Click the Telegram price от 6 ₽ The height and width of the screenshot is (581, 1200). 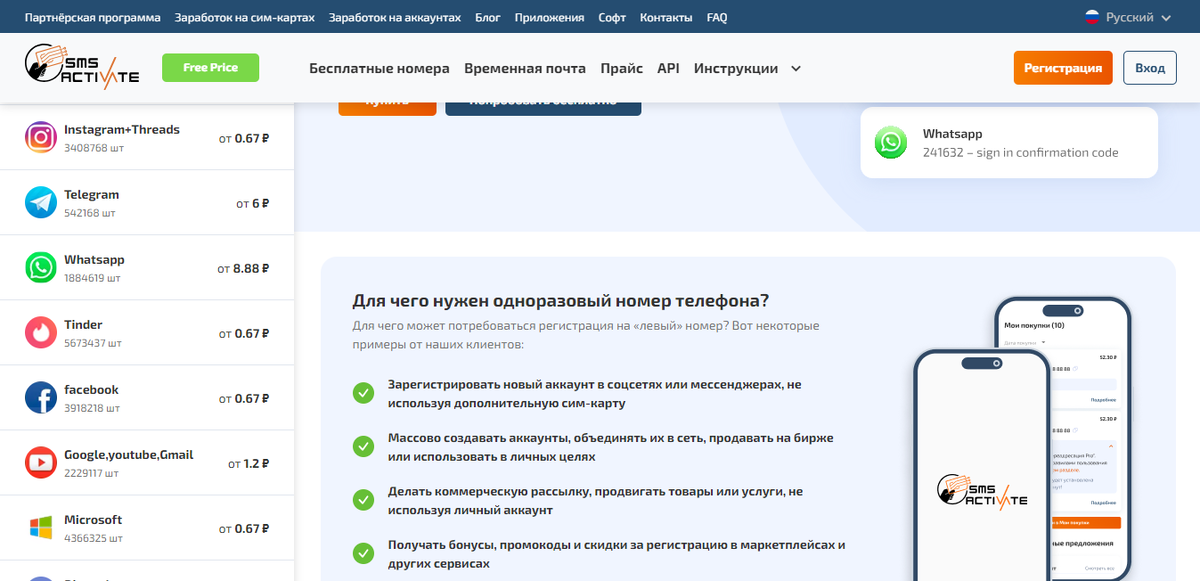(x=252, y=203)
